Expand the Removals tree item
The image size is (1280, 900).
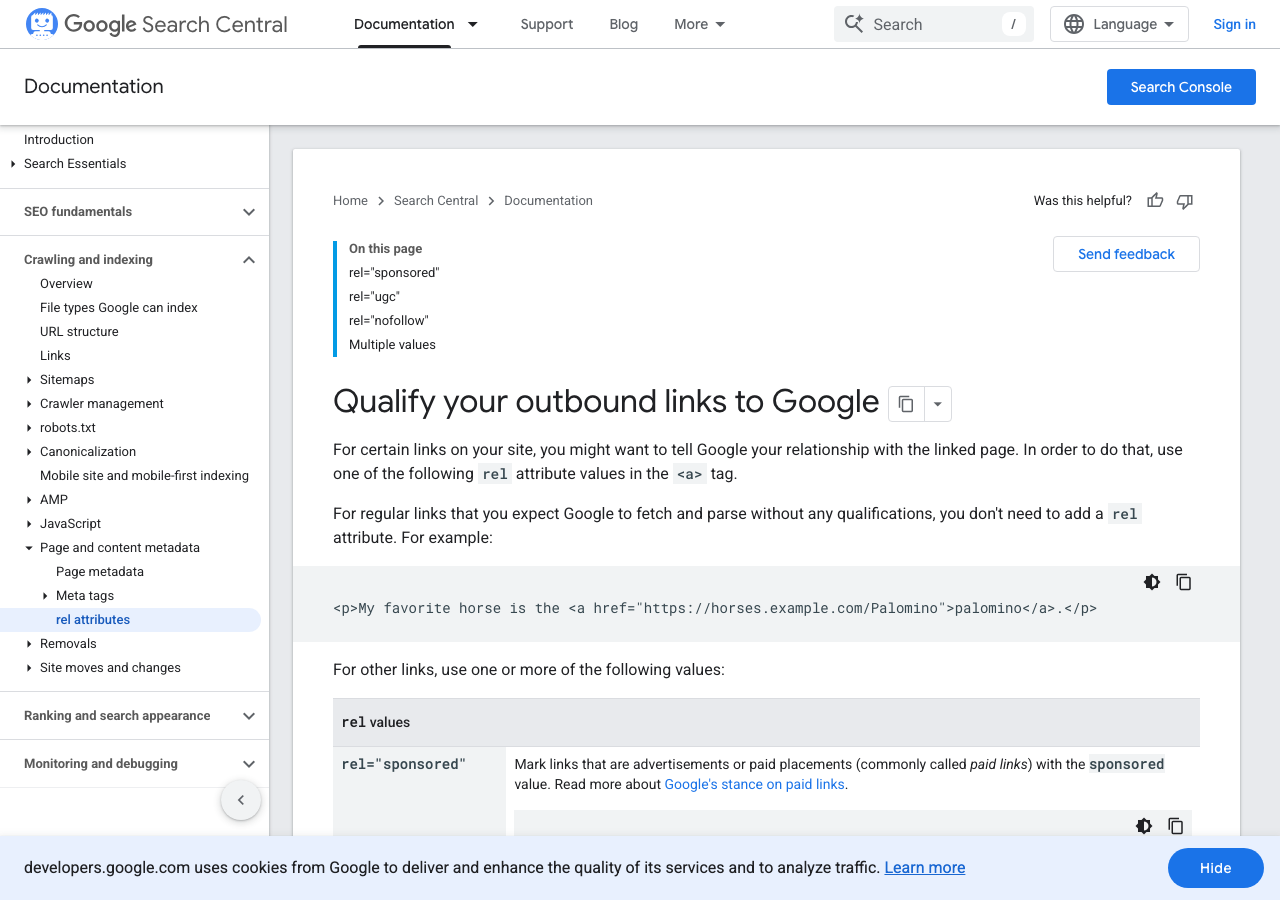tap(28, 644)
